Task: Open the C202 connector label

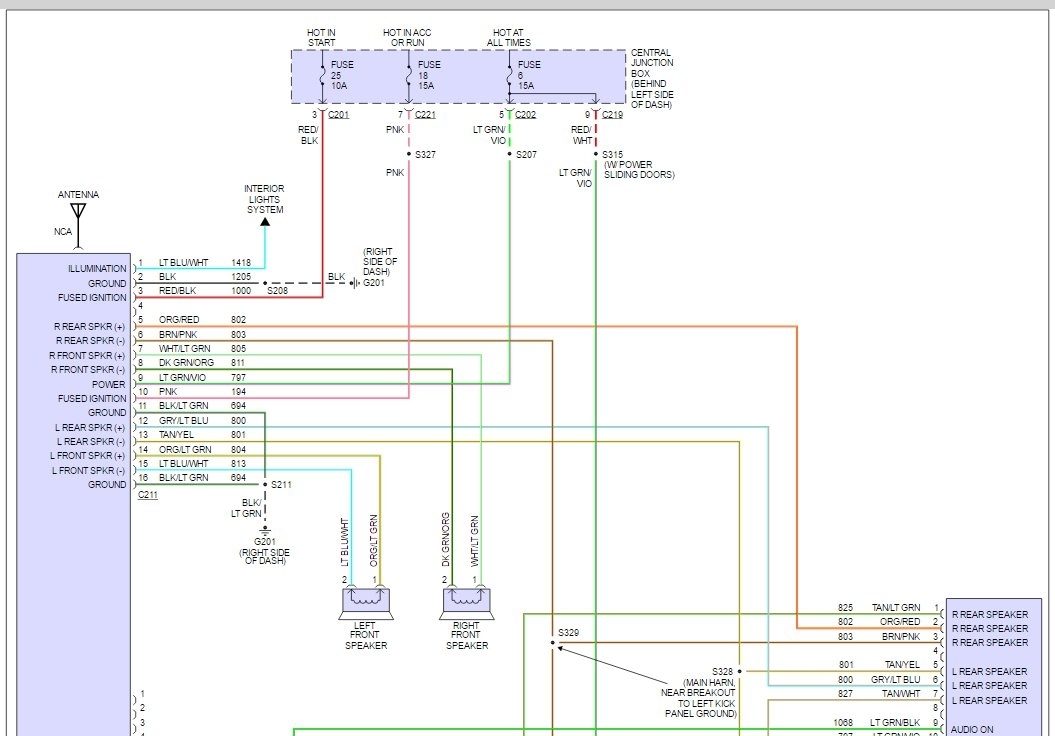Action: point(525,115)
